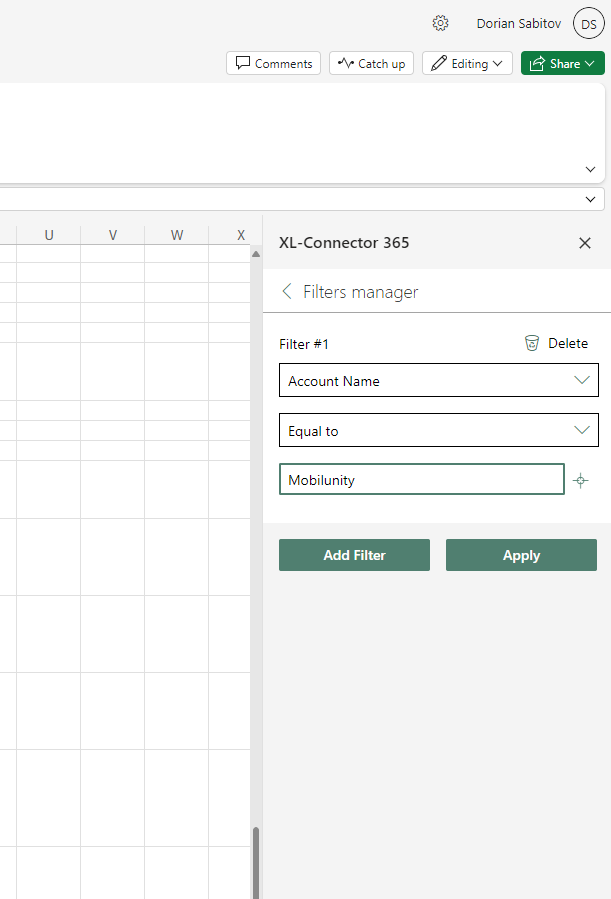Viewport: 611px width, 899px height.
Task: Collapse the ribbon with the chevron
Action: click(x=590, y=169)
